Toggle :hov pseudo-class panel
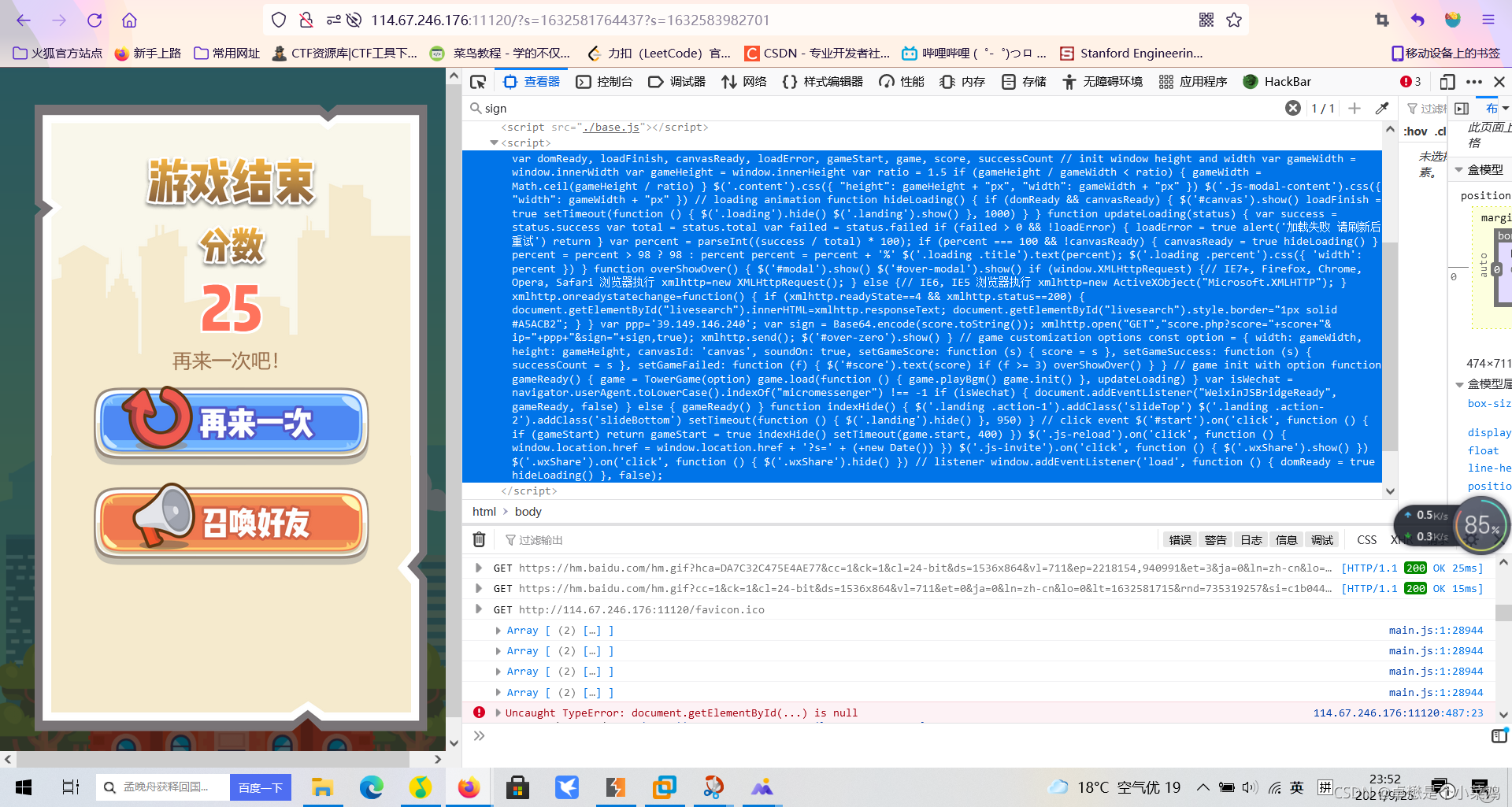Viewport: 1512px width, 807px height. tap(1415, 131)
